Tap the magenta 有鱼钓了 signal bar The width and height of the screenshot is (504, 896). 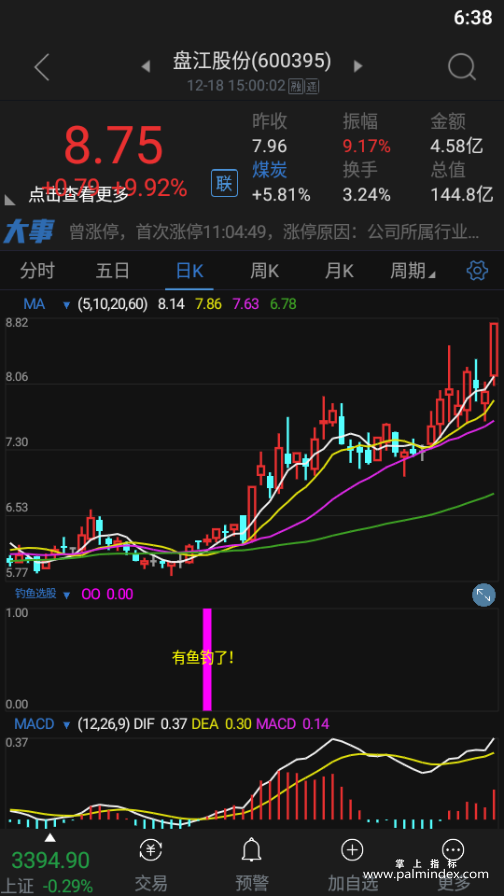[x=207, y=659]
